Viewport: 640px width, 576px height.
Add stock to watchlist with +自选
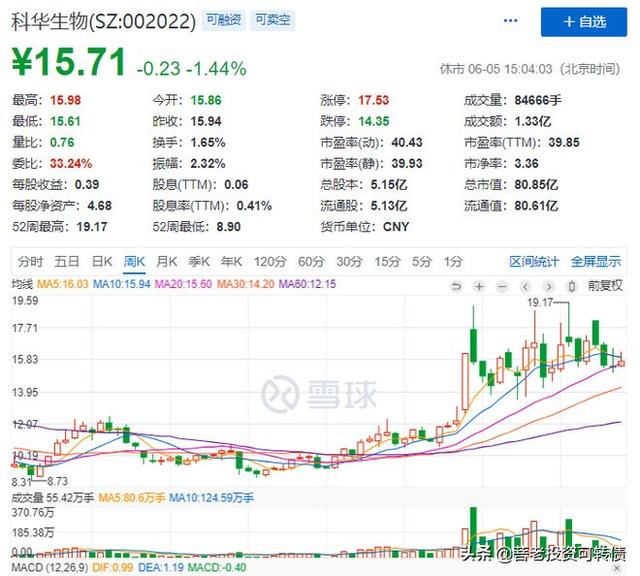584,22
